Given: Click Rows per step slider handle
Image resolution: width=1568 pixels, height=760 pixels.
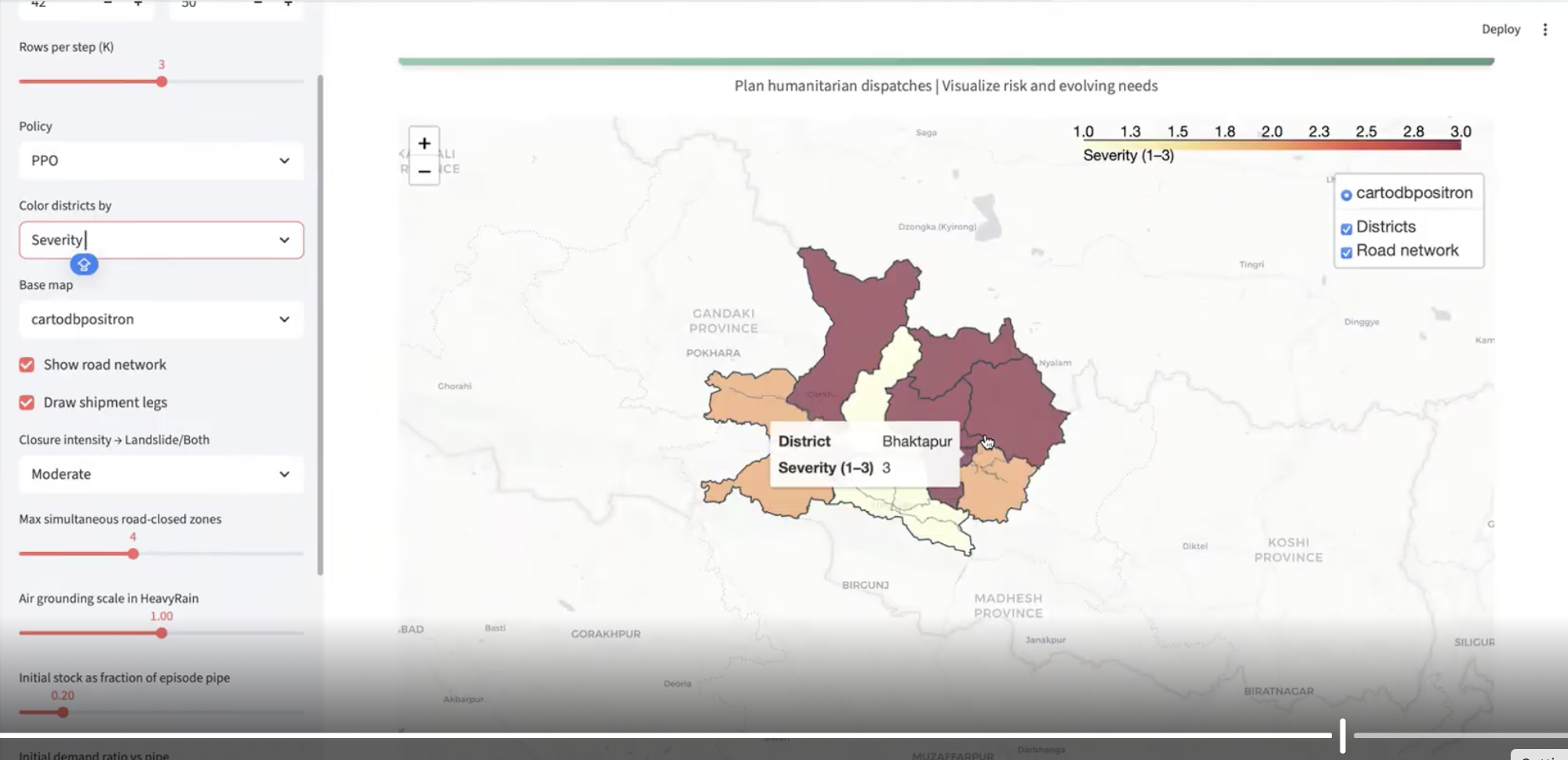Looking at the screenshot, I should tap(162, 82).
